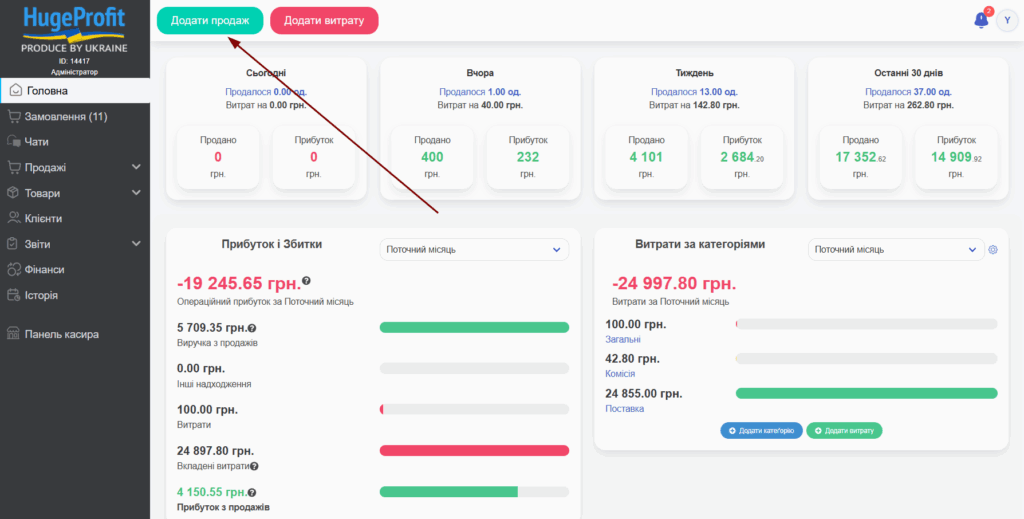Click the -24 997.80 грн. total expenses value
Viewport: 1024px width, 519px height.
[x=674, y=284]
